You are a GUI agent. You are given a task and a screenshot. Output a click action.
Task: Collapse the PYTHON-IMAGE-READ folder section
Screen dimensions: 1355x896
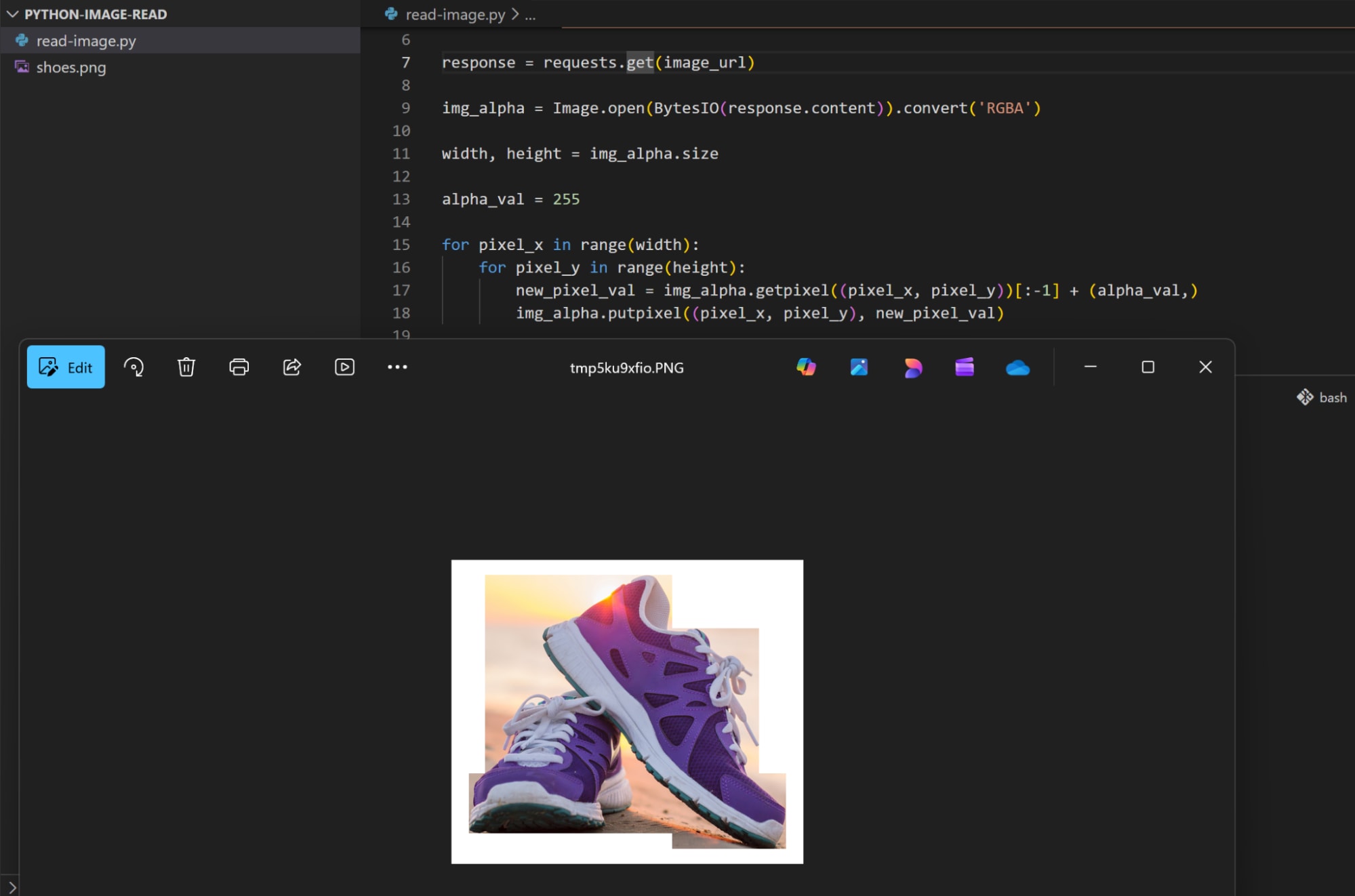pyautogui.click(x=13, y=14)
